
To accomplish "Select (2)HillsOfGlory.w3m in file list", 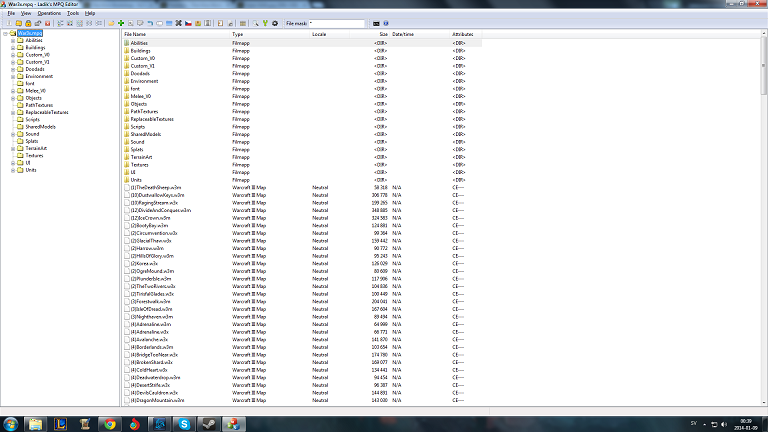I will pos(152,256).
